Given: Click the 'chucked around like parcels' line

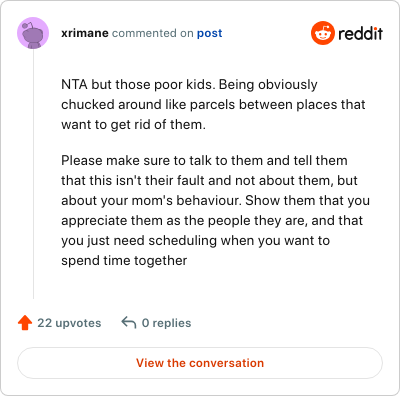Looking at the screenshot, I should 213,105.
